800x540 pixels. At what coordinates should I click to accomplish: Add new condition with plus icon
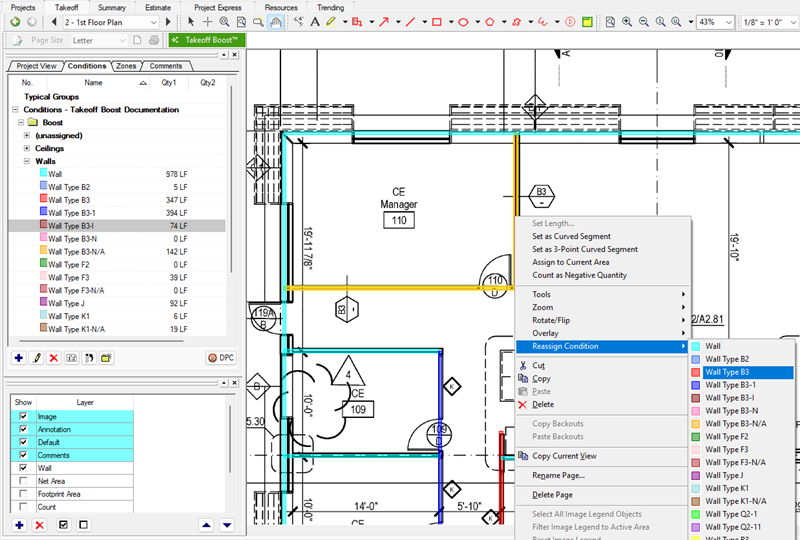coord(19,357)
